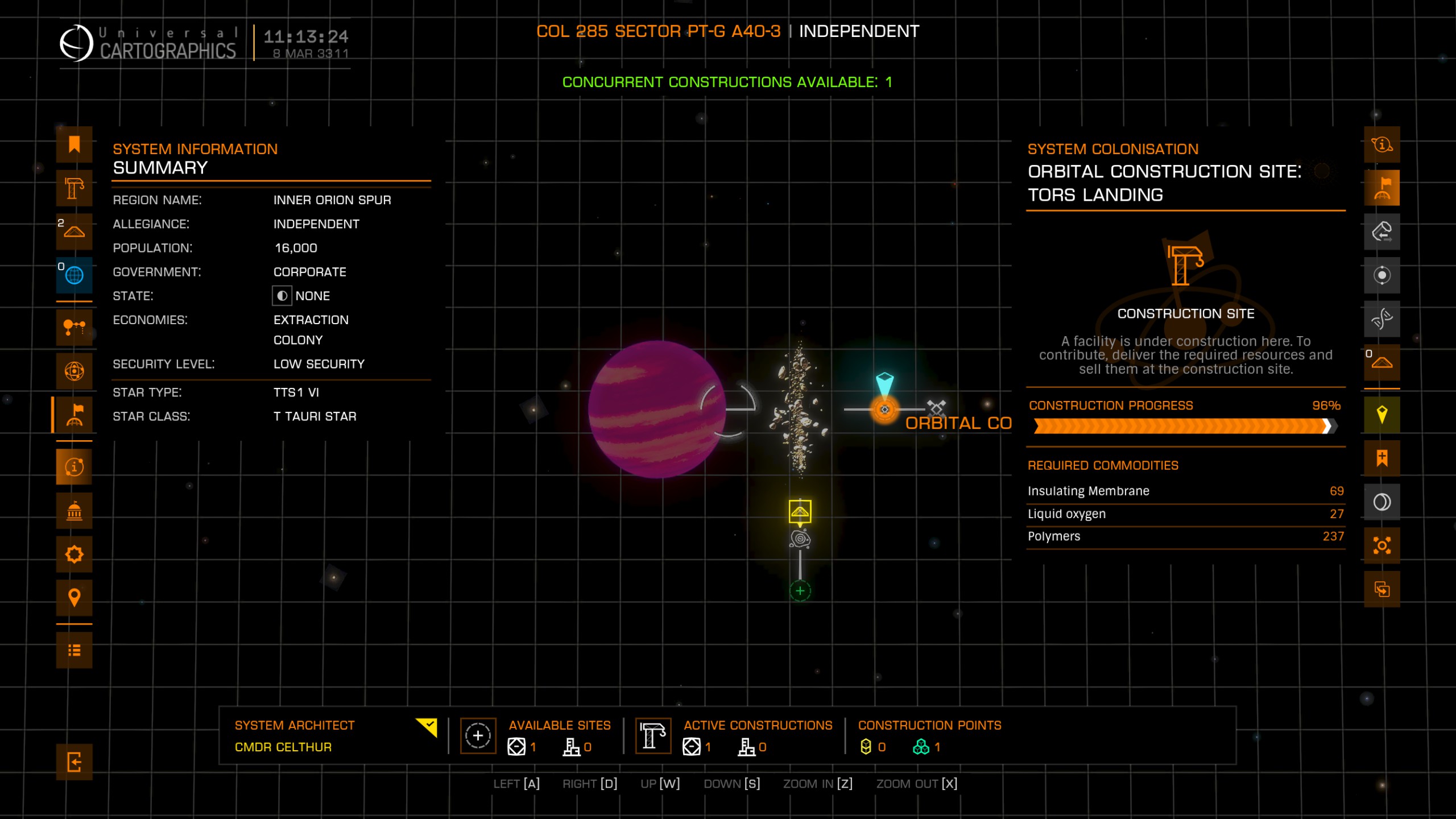Select the construction progress bar
Image resolution: width=1456 pixels, height=819 pixels.
coord(1185,427)
